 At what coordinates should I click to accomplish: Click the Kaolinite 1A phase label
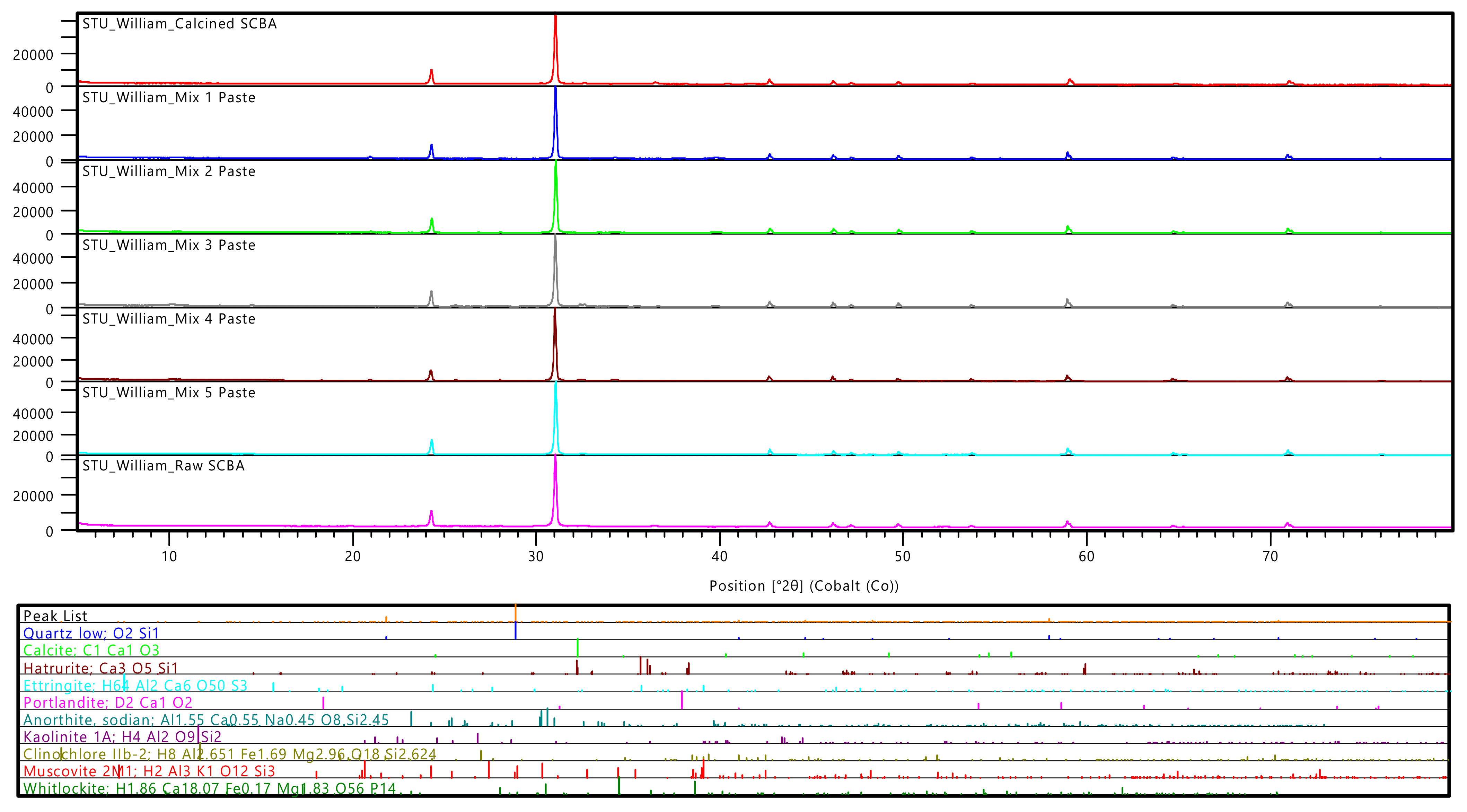122,737
